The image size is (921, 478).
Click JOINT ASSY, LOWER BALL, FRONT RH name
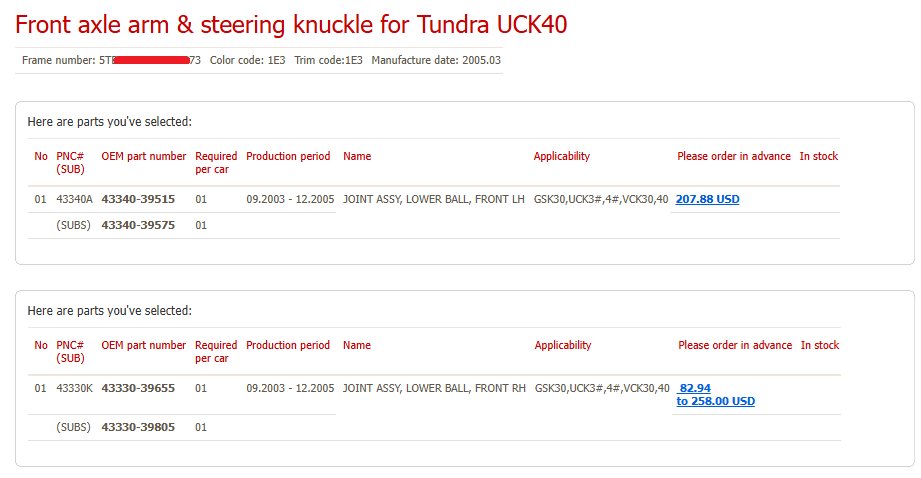[x=434, y=388]
